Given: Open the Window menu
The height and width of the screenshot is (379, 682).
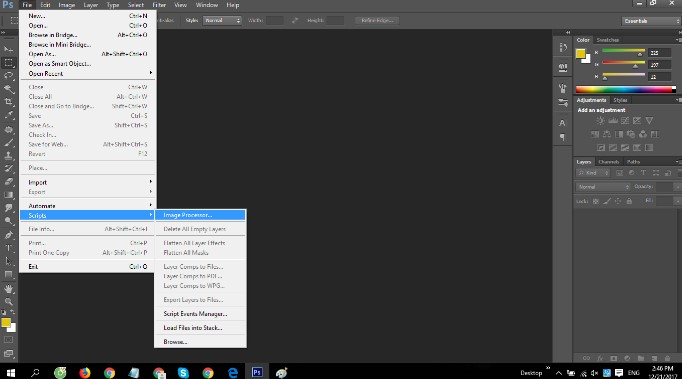Looking at the screenshot, I should [207, 5].
